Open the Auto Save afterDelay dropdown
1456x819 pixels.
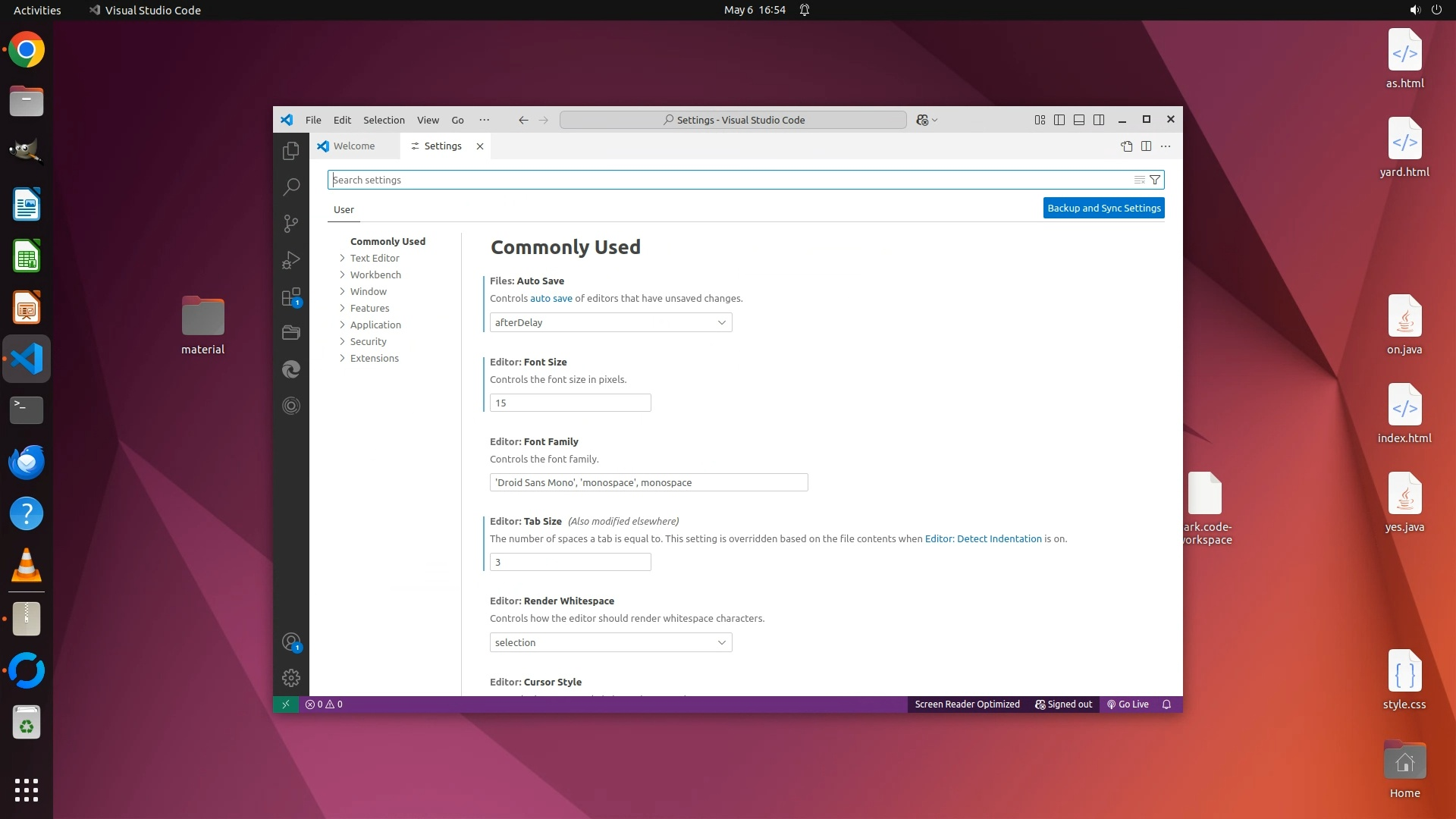click(610, 322)
